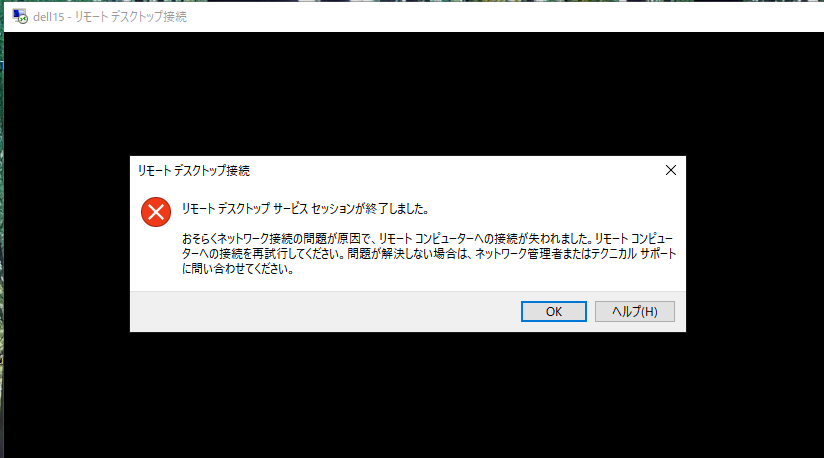Viewport: 824px width, 458px height.
Task: Click the black remote session area below dialog
Action: pos(410,395)
